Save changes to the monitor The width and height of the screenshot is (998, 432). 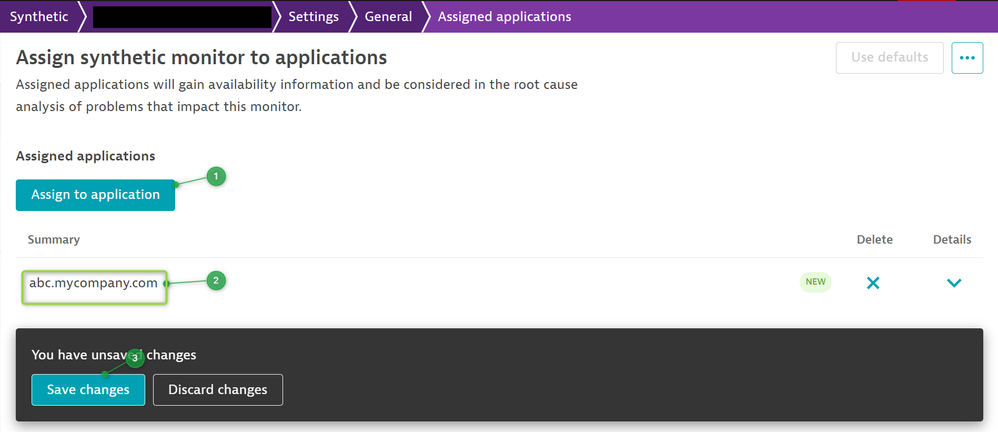[88, 390]
